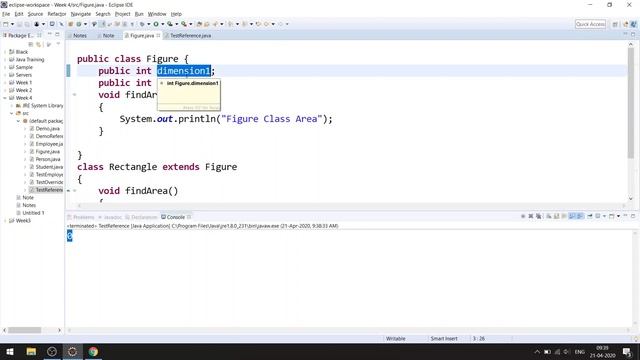
Task: Close the Figure.java editor tab
Action: pyautogui.click(x=158, y=36)
